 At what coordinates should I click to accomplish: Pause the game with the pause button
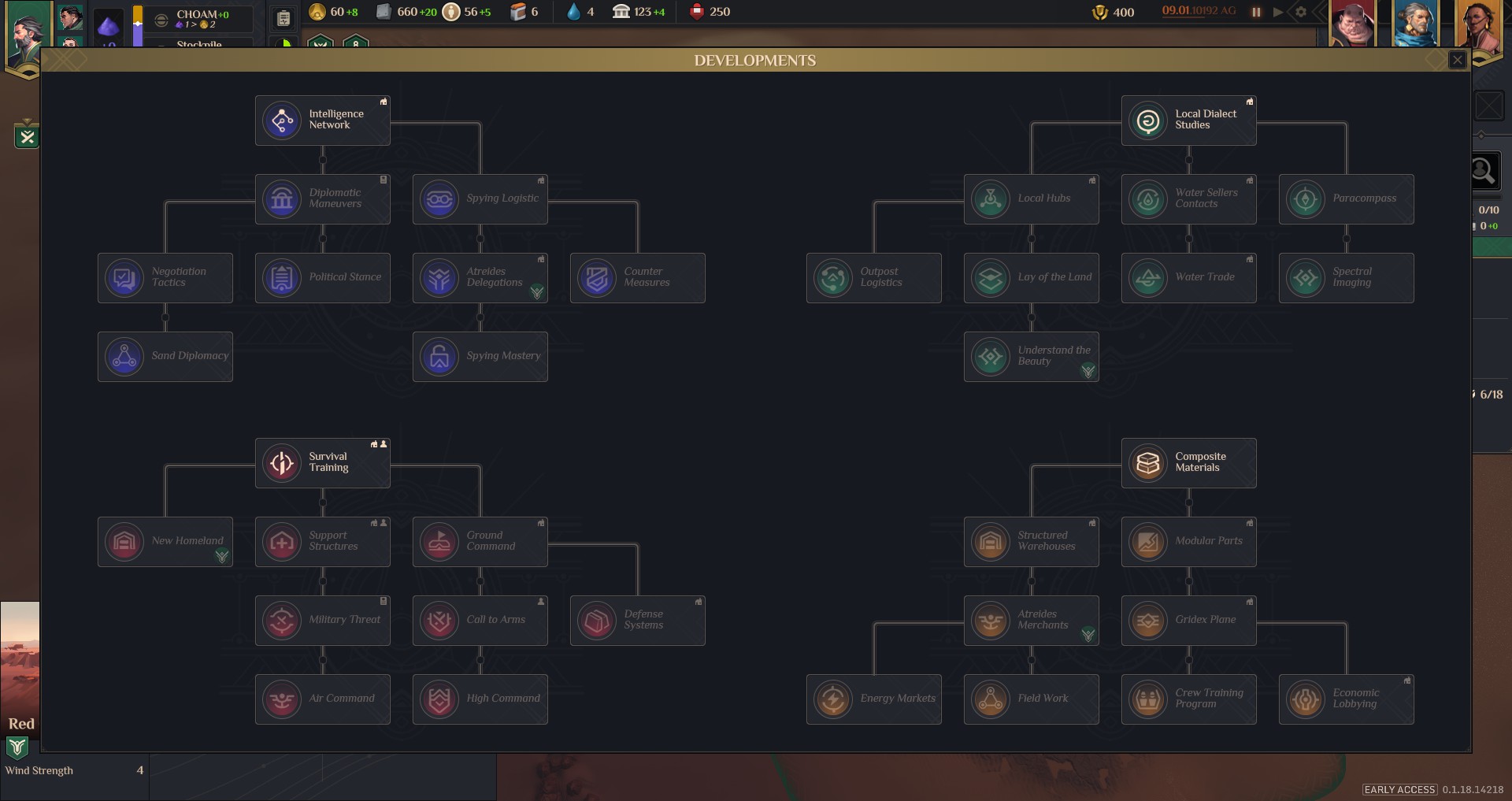(x=1256, y=12)
